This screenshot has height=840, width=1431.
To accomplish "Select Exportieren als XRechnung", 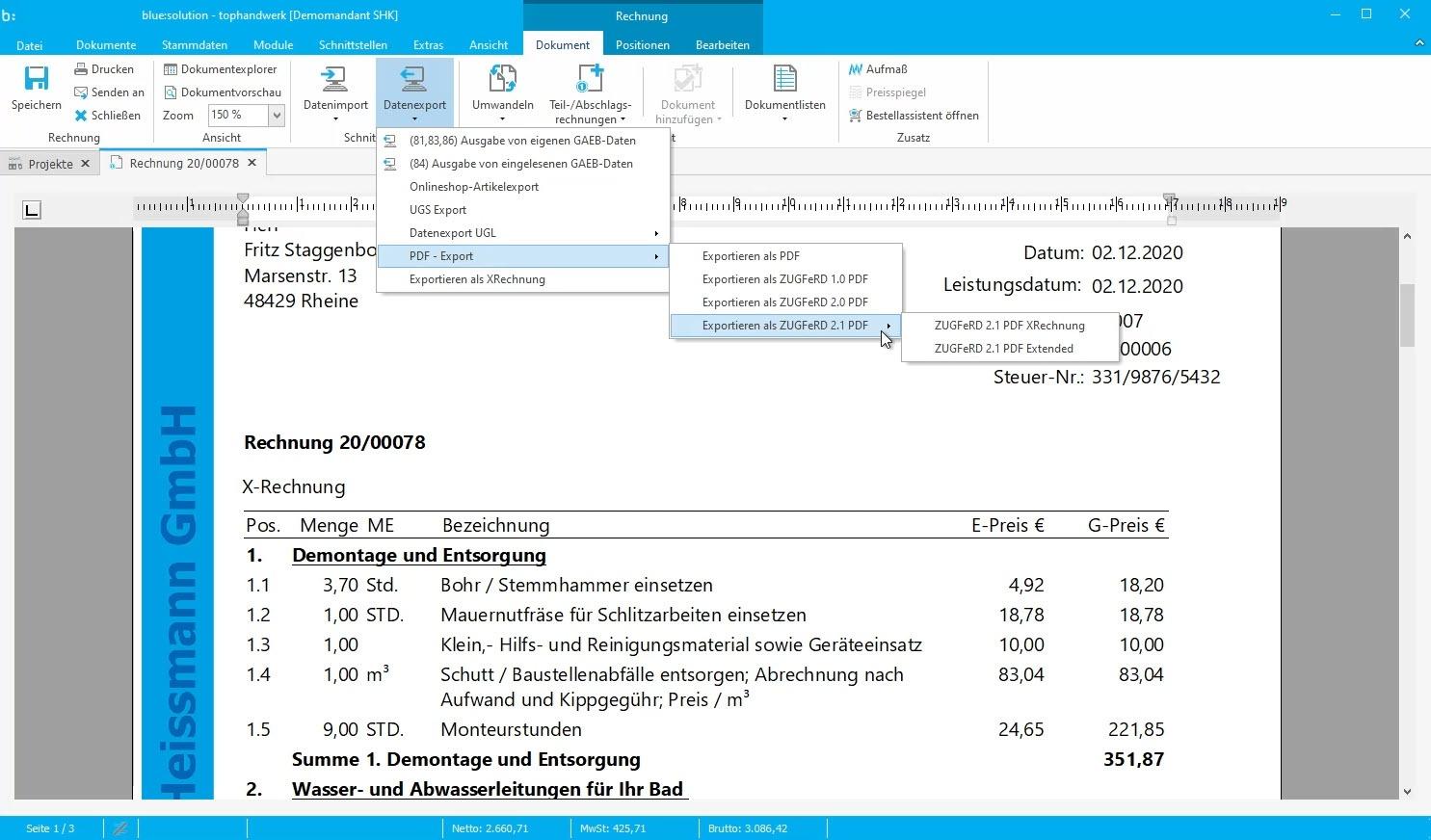I will pyautogui.click(x=522, y=279).
